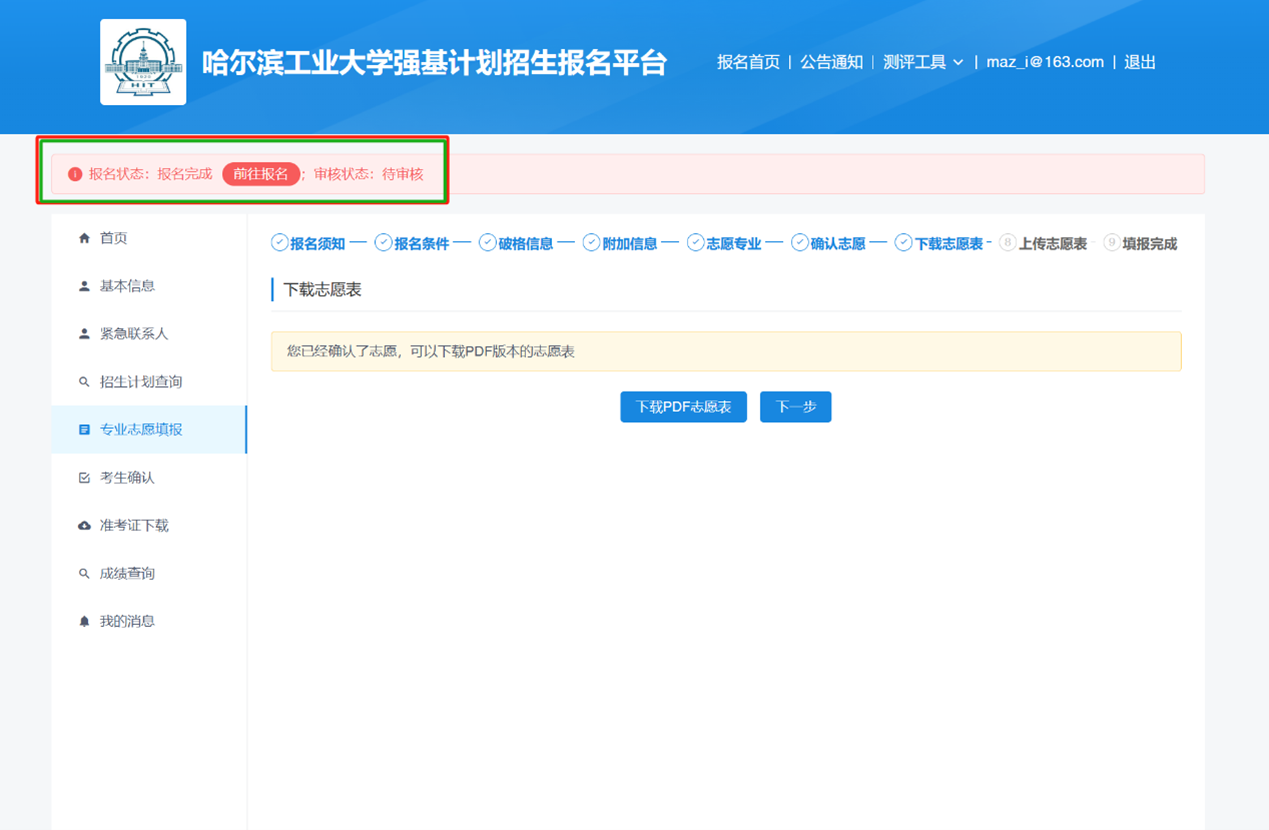1269x830 pixels.
Task: Click the red 前往报名 button
Action: (x=261, y=174)
